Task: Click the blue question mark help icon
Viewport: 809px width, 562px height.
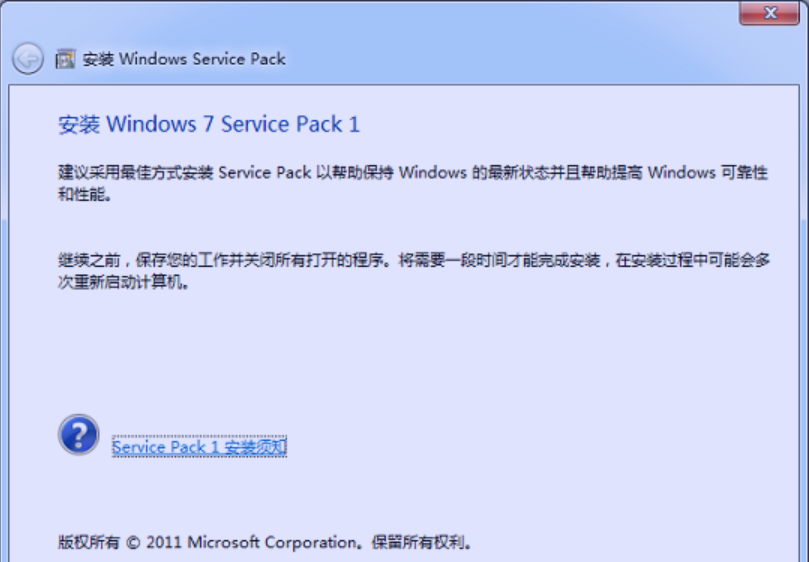Action: [79, 435]
